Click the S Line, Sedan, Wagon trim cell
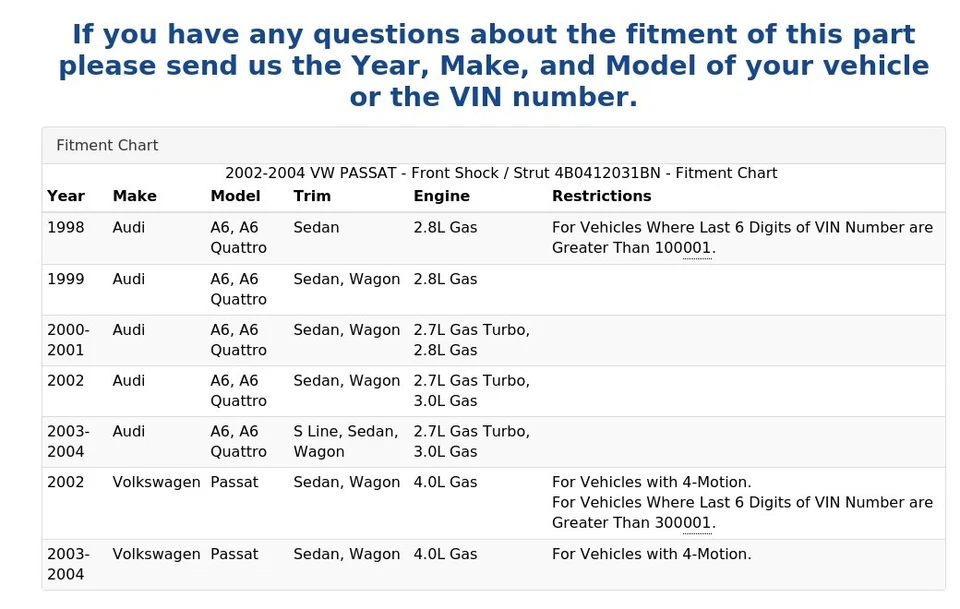 pyautogui.click(x=346, y=442)
